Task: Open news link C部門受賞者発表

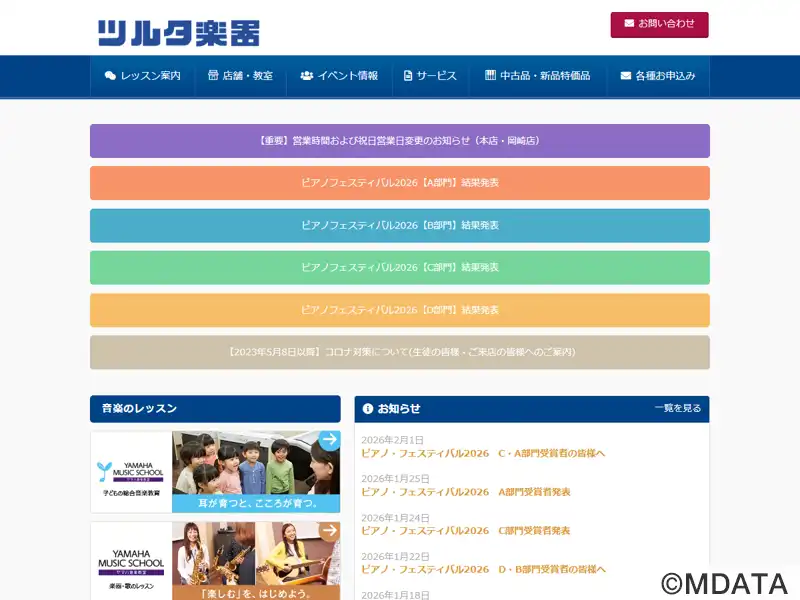Action: click(x=466, y=531)
